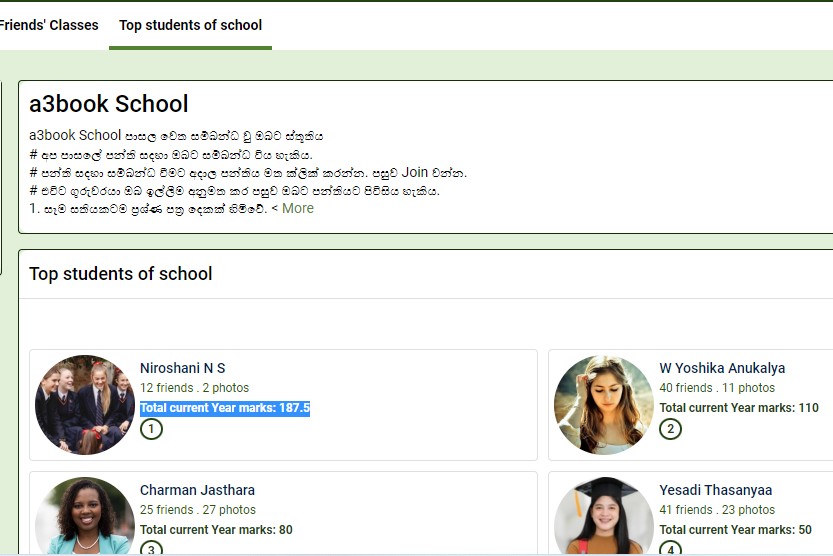833x556 pixels.
Task: Open Niroshani N S profile name
Action: pyautogui.click(x=182, y=368)
